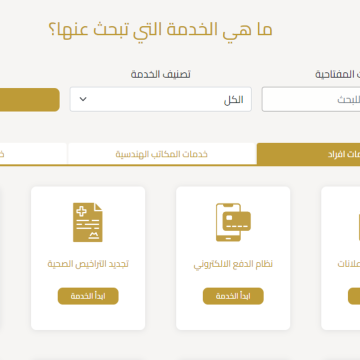Click the advertisements card title text

click(349, 264)
